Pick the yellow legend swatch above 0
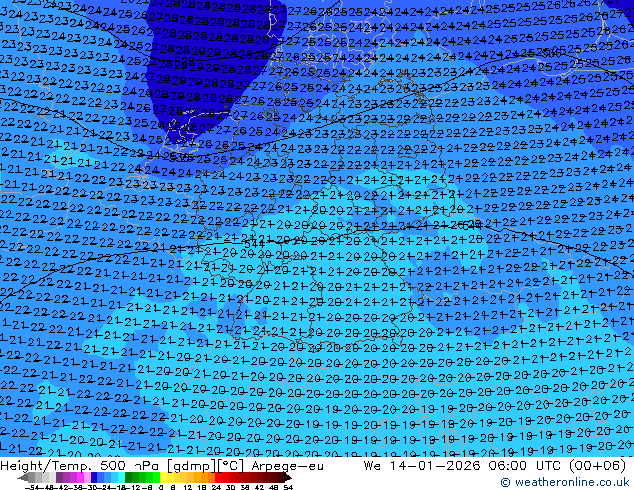634x490 pixels. pos(163,477)
